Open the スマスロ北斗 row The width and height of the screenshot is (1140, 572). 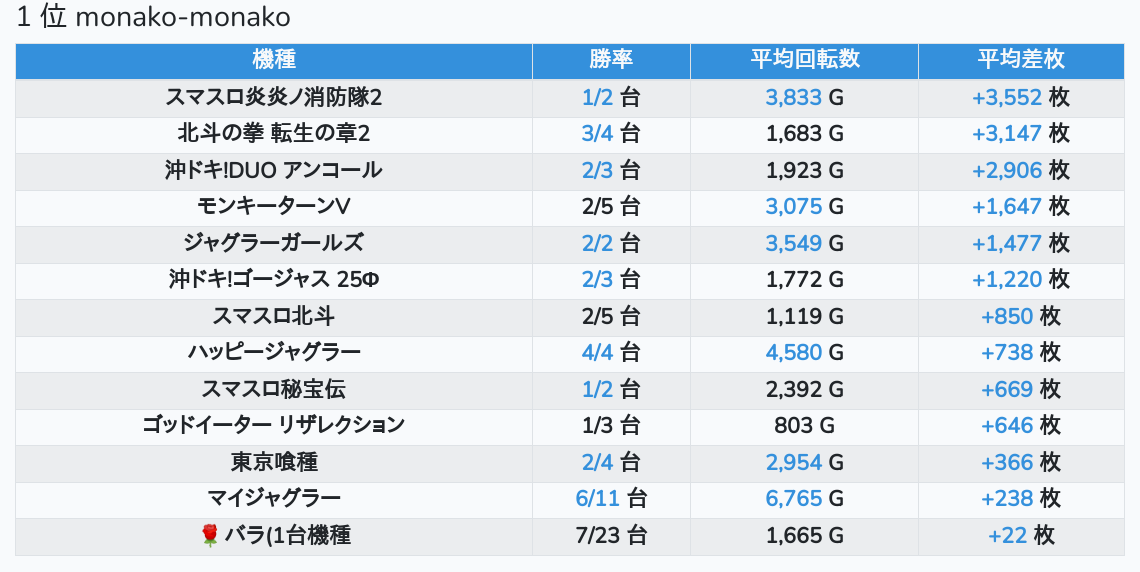[274, 316]
